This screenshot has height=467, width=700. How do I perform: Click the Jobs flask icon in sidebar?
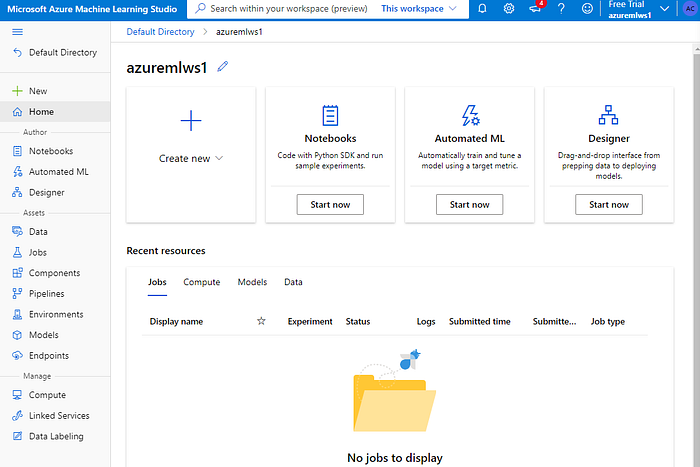click(x=17, y=252)
